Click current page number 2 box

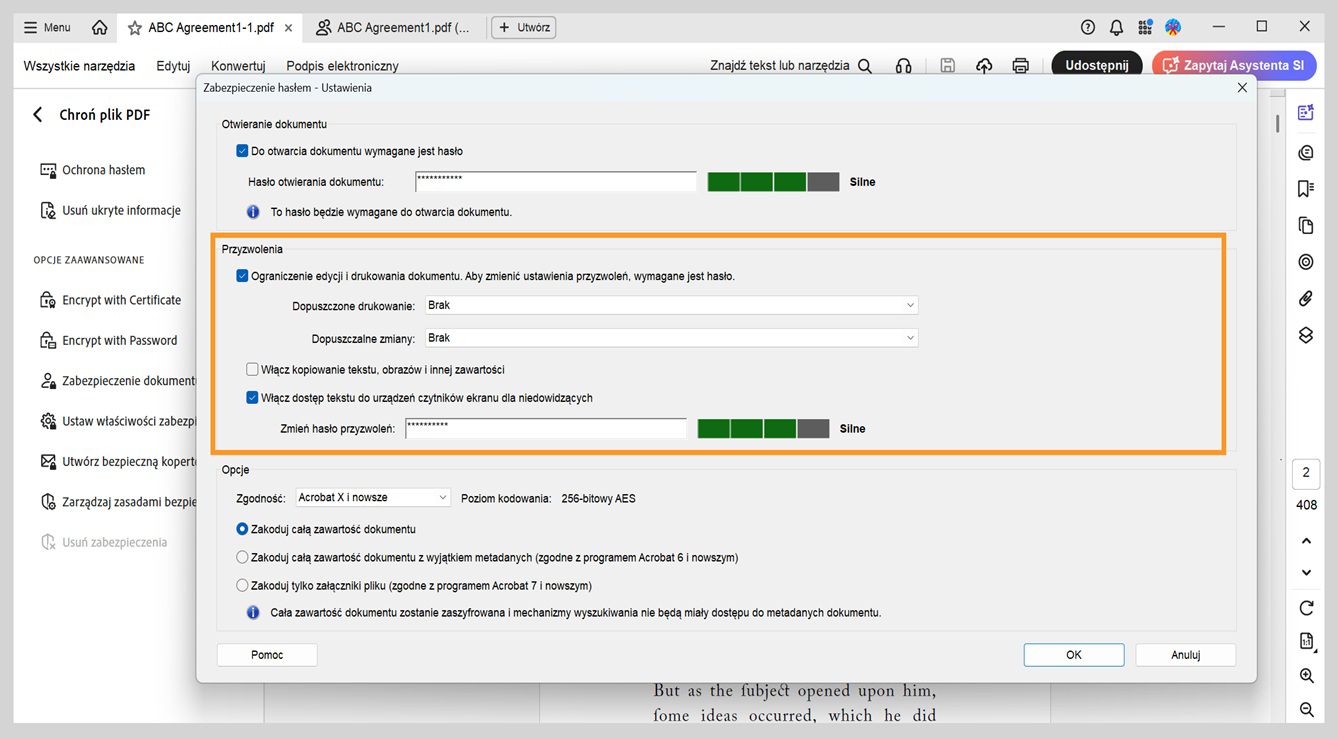point(1306,473)
